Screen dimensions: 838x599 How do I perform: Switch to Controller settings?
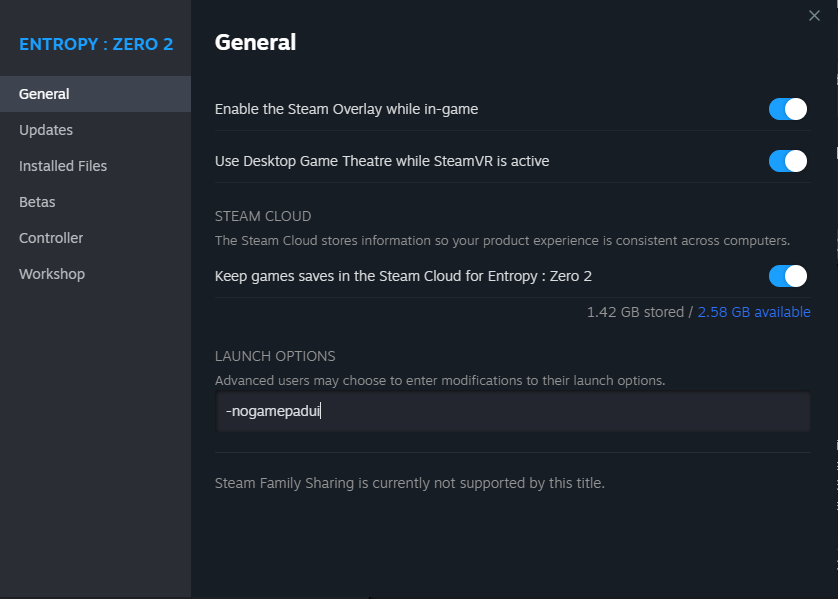[51, 238]
